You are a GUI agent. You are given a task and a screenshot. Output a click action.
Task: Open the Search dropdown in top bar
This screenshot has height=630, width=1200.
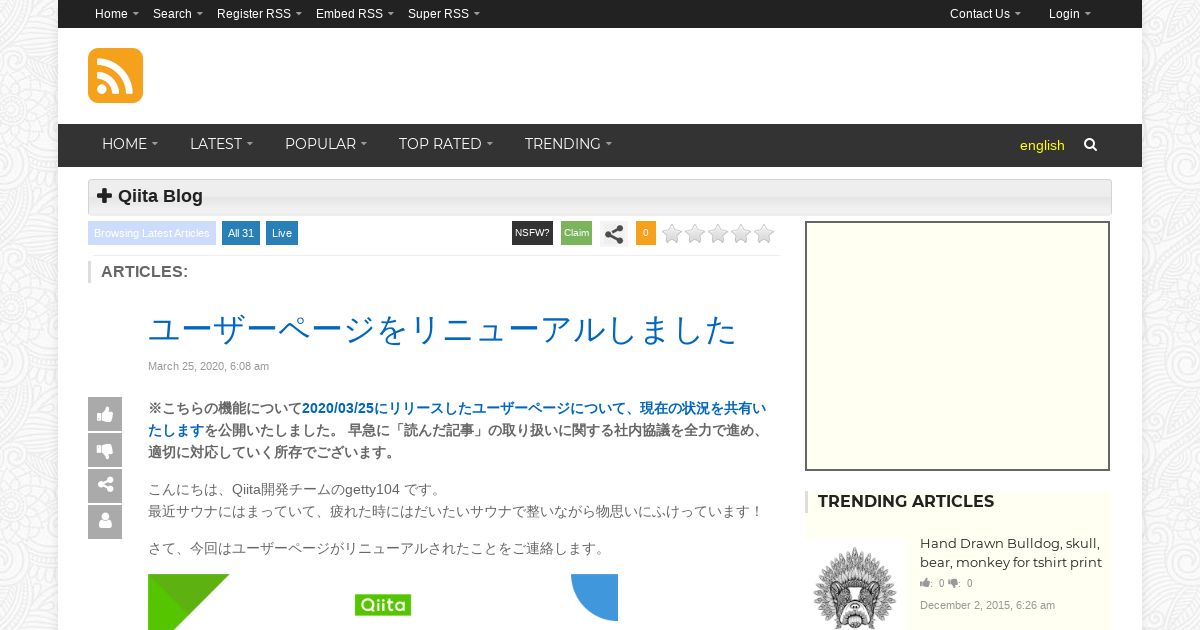(178, 14)
